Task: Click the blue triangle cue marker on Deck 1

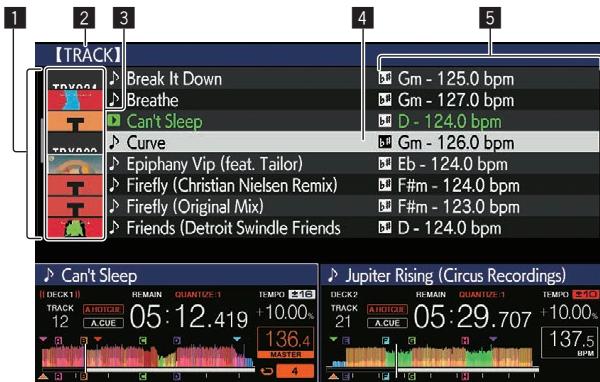Action: pos(237,339)
